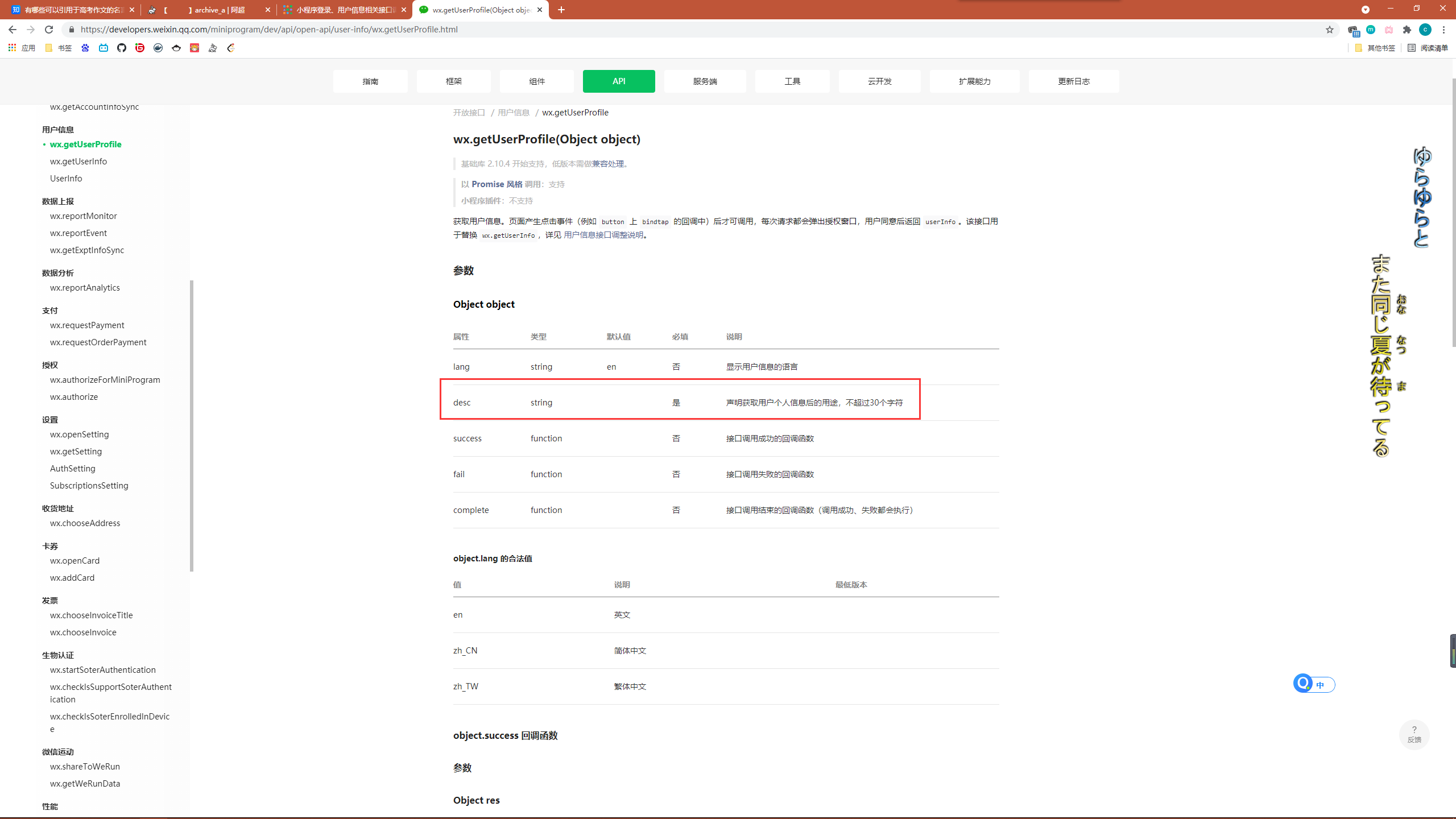This screenshot has height=819, width=1456.
Task: Open Chrome three-dot menu
Action: click(x=1443, y=30)
